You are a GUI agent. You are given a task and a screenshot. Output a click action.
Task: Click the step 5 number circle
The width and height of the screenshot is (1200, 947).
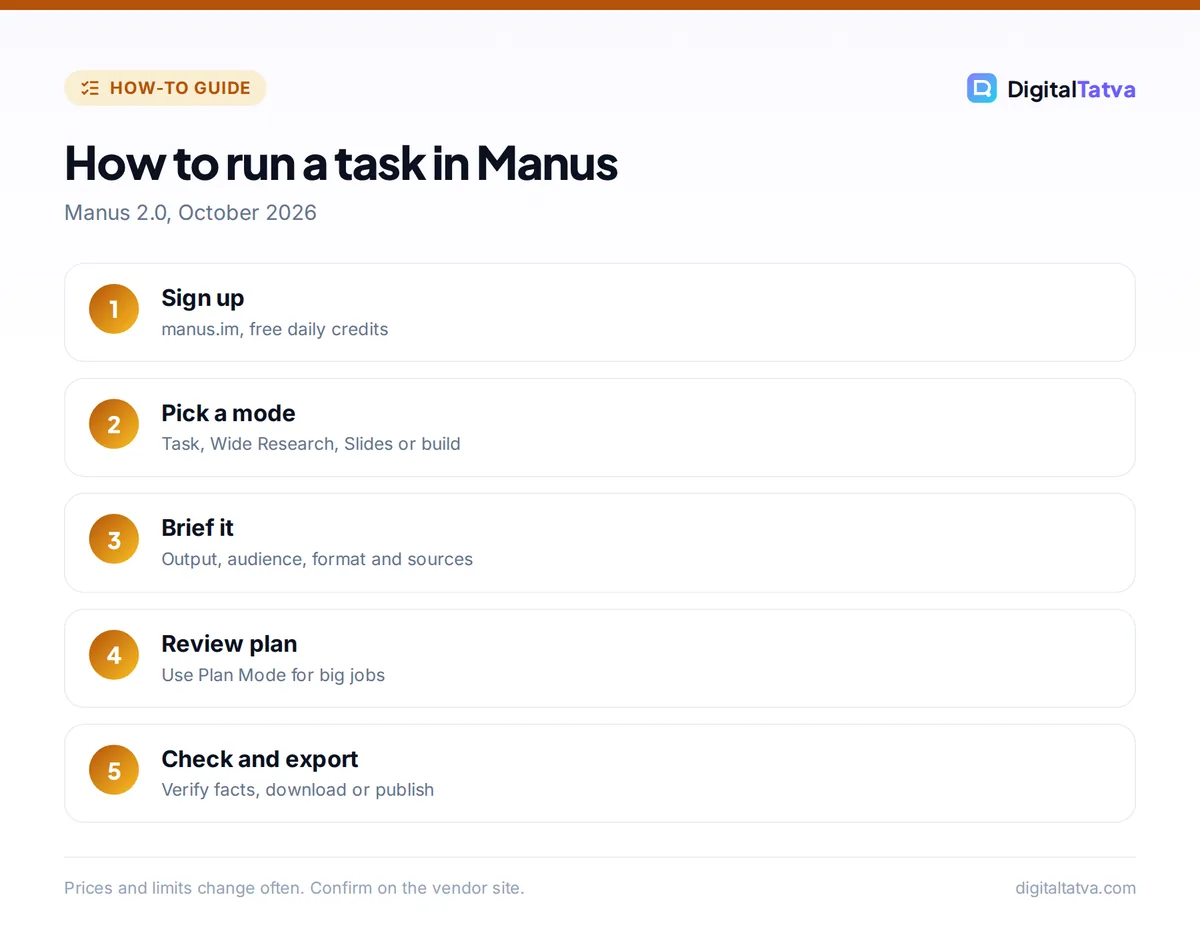[x=114, y=770]
